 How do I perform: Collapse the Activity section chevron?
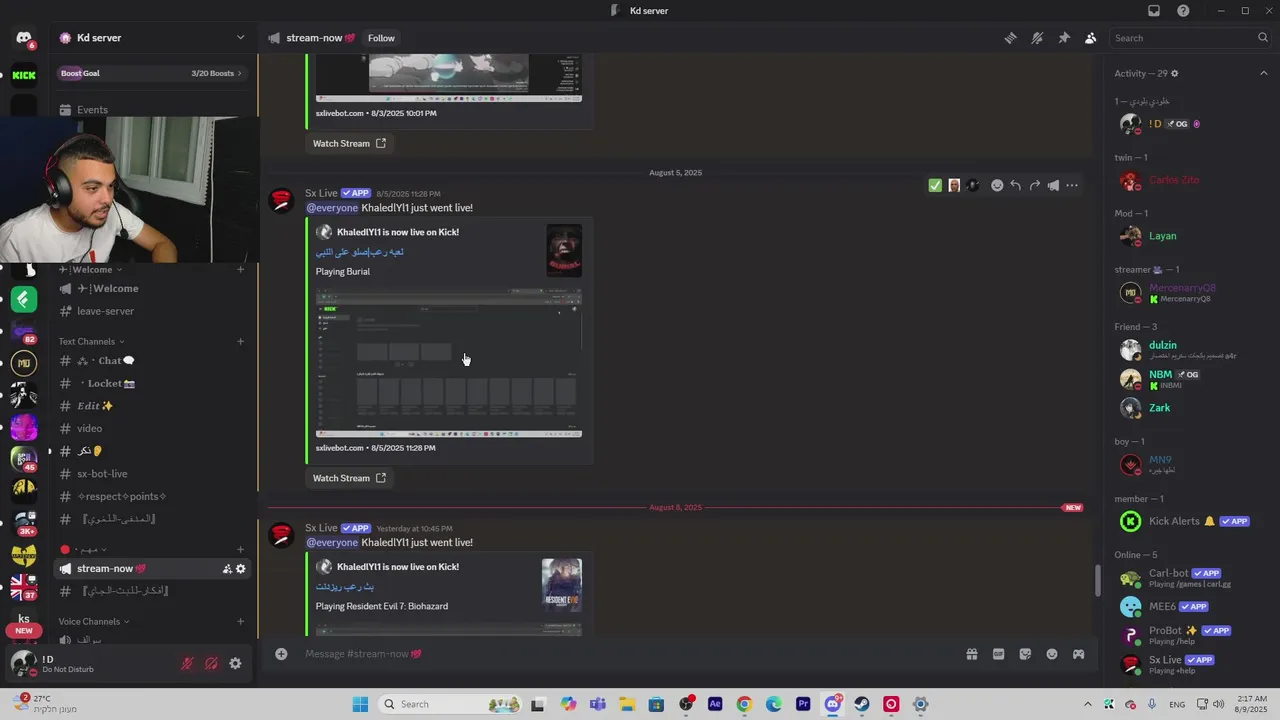click(x=1263, y=73)
